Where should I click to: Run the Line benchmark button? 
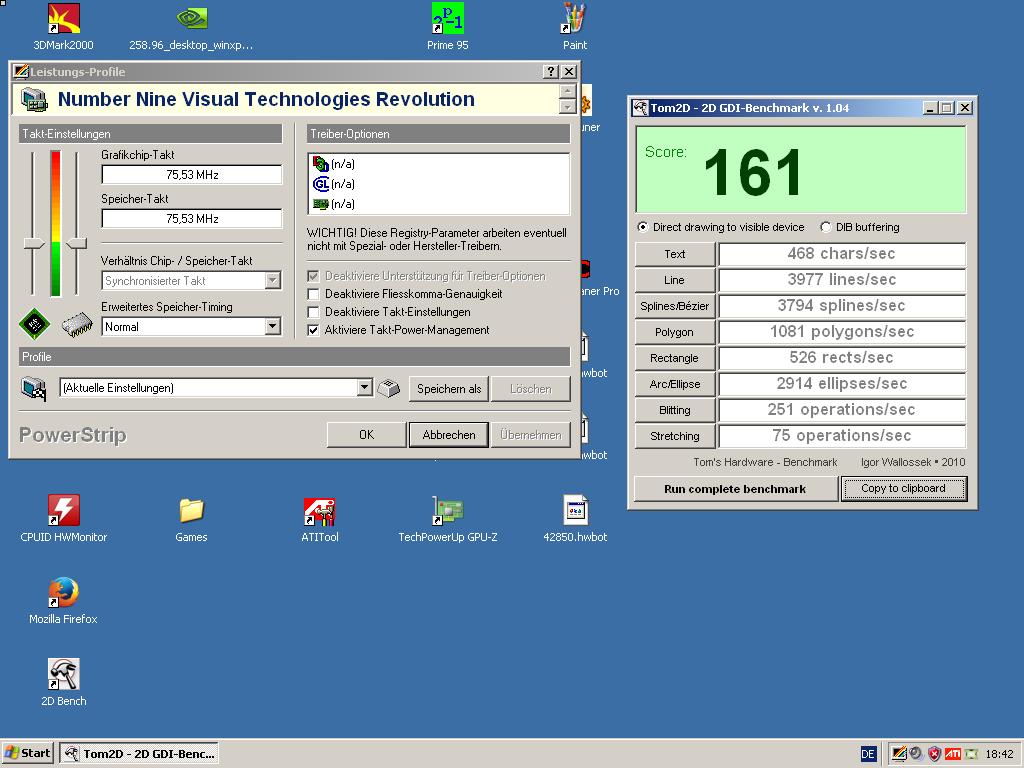[x=675, y=280]
